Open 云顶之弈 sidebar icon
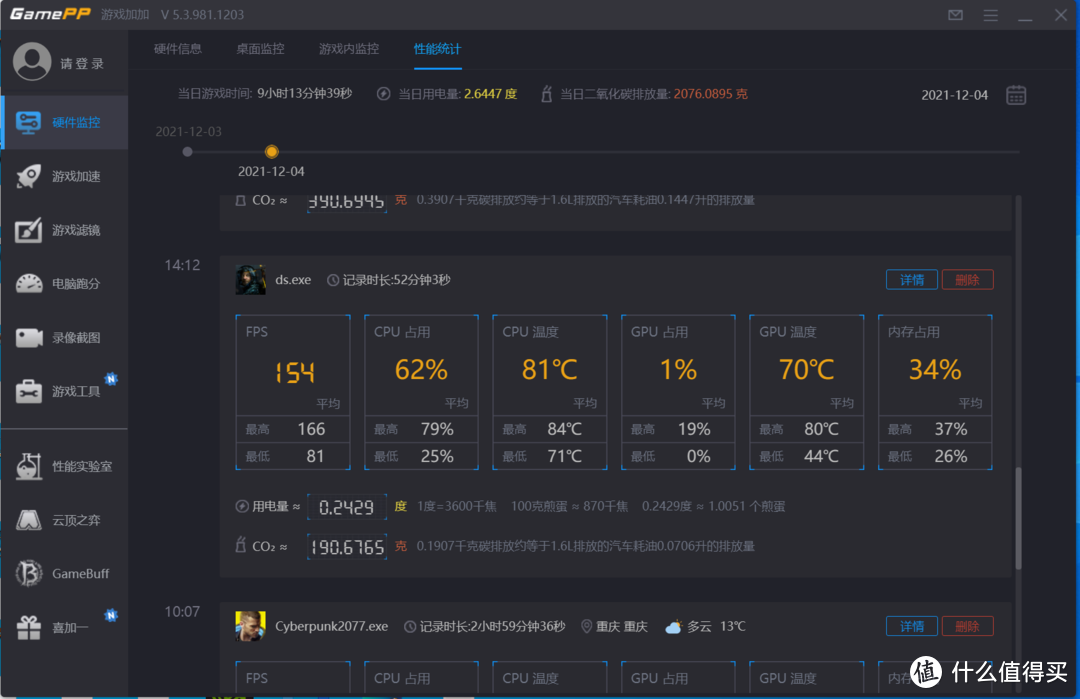The width and height of the screenshot is (1080, 699). point(29,520)
